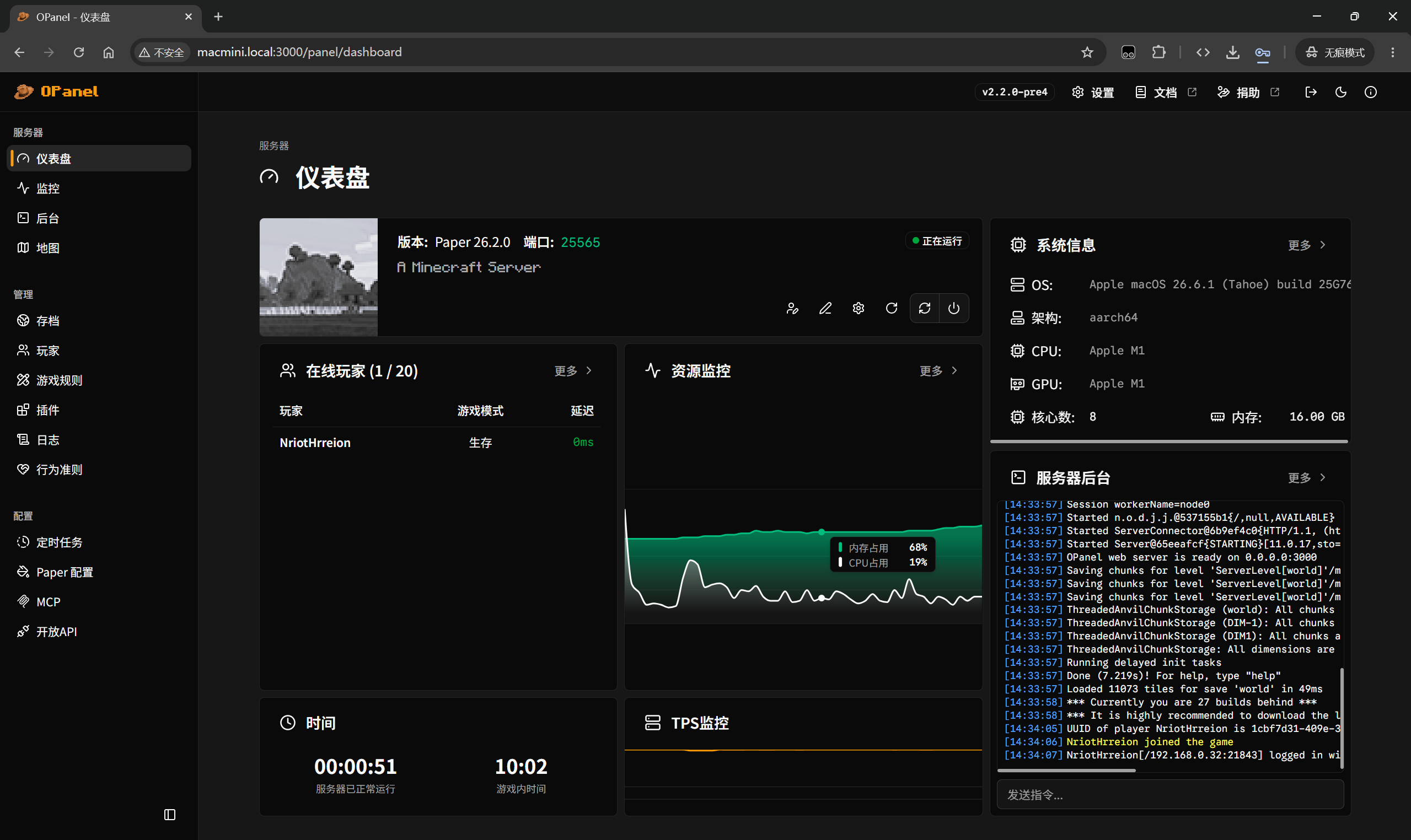
Task: Click the logout icon in top bar
Action: [1311, 92]
